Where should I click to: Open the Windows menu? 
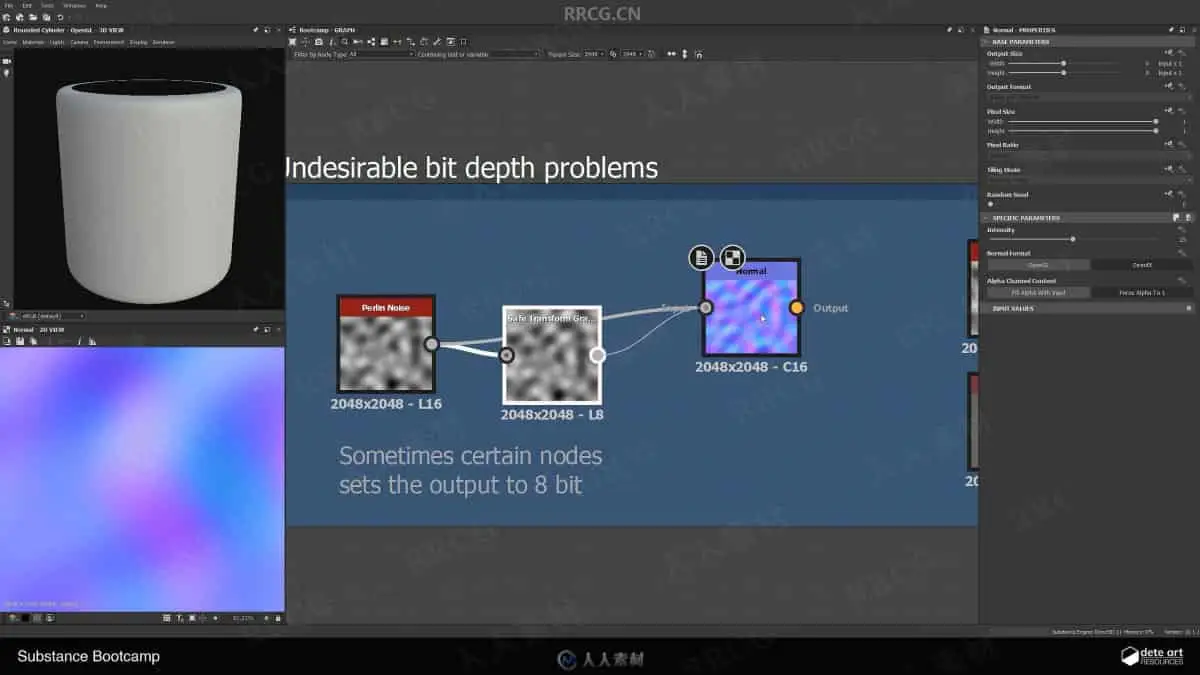pos(75,5)
